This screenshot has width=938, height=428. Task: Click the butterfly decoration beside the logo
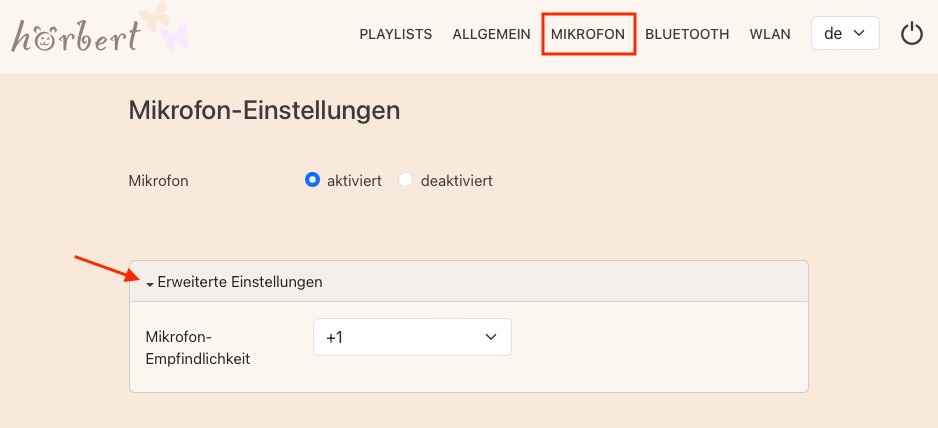[163, 28]
